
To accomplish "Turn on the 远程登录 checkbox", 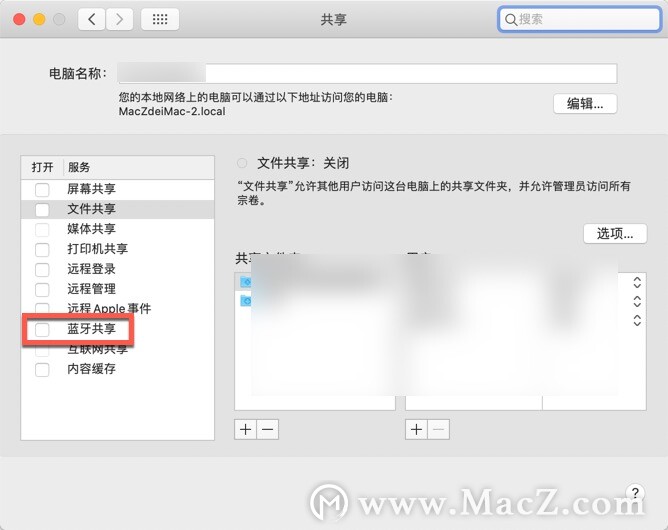I will click(x=42, y=269).
